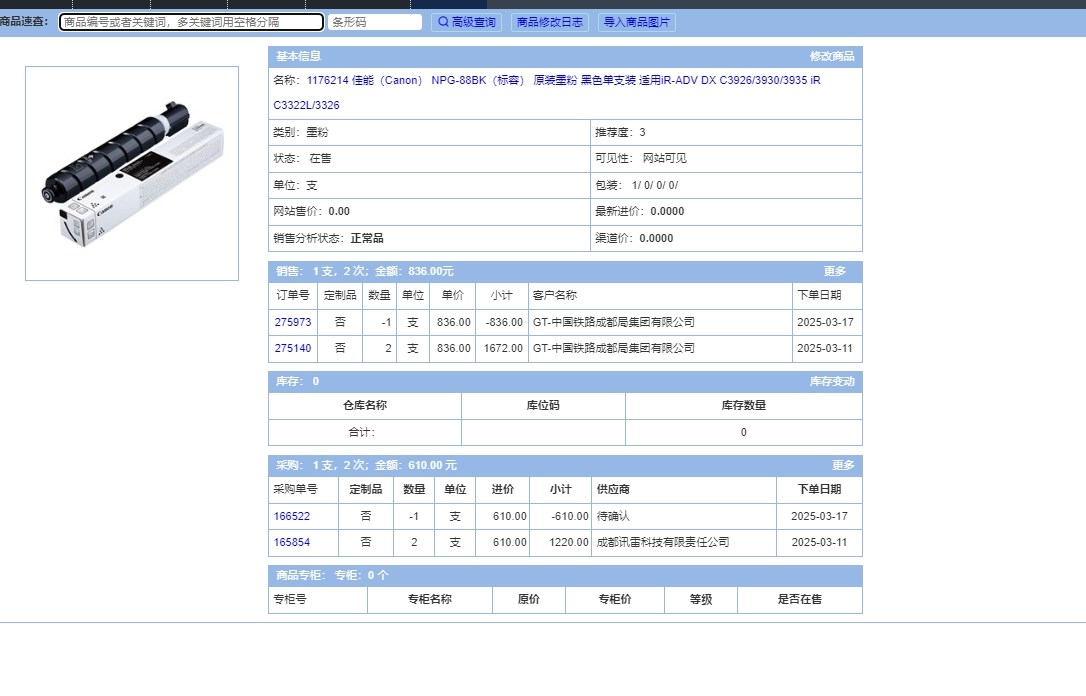Select the 单位 value 支 in basic info
Image resolution: width=1086 pixels, height=696 pixels.
[312, 186]
